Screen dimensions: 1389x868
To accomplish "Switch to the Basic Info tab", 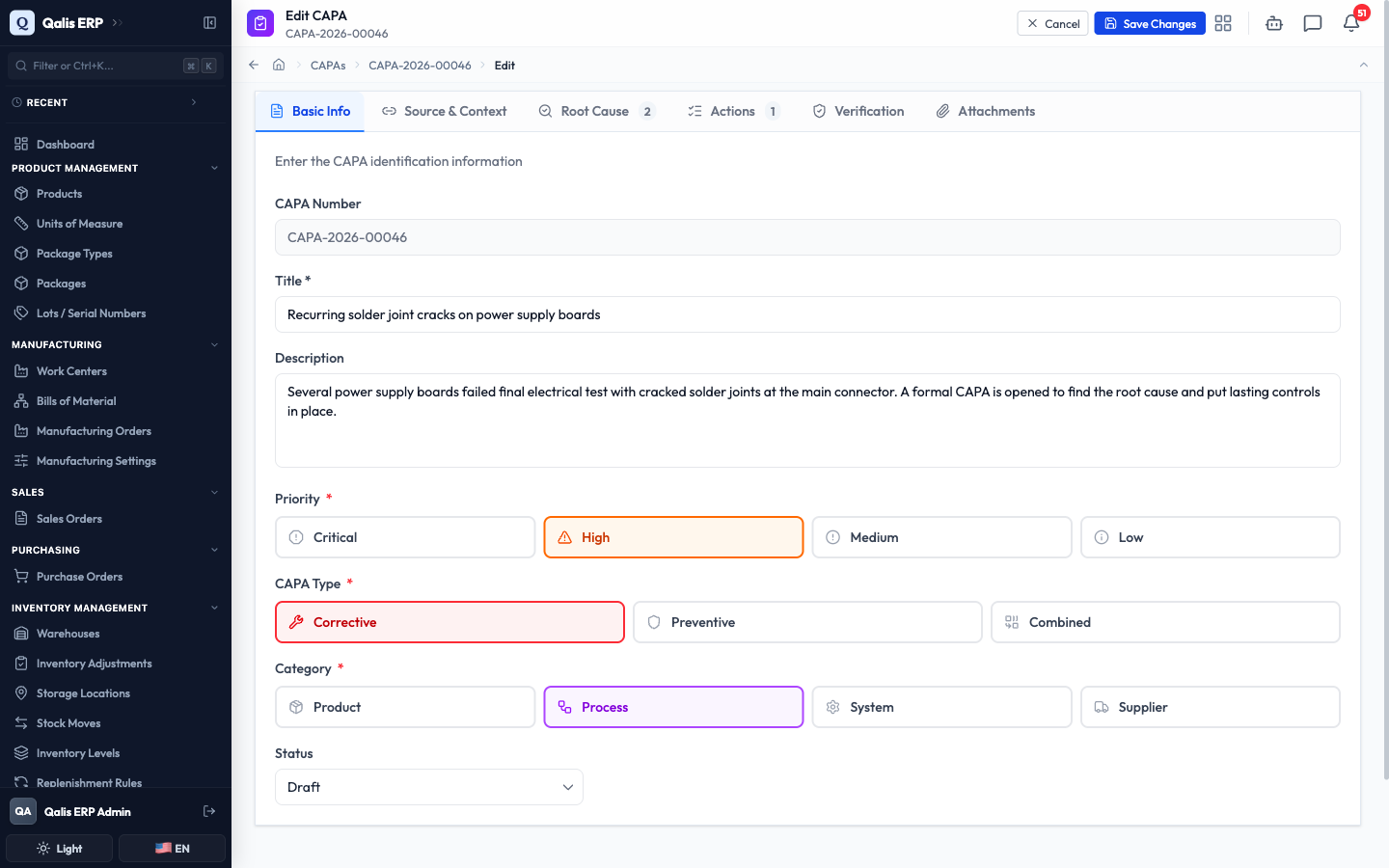I will point(310,111).
